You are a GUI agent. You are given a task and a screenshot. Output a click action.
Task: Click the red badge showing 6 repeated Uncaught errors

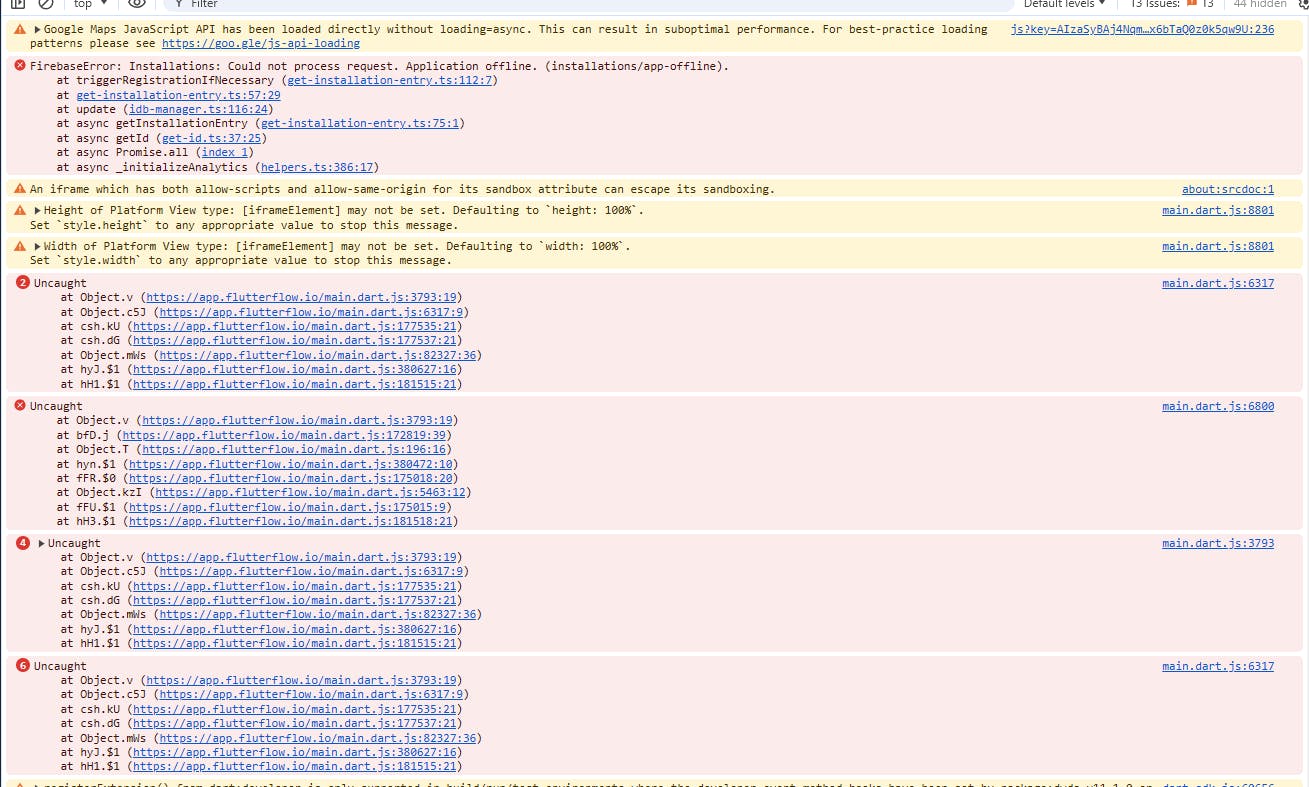23,666
